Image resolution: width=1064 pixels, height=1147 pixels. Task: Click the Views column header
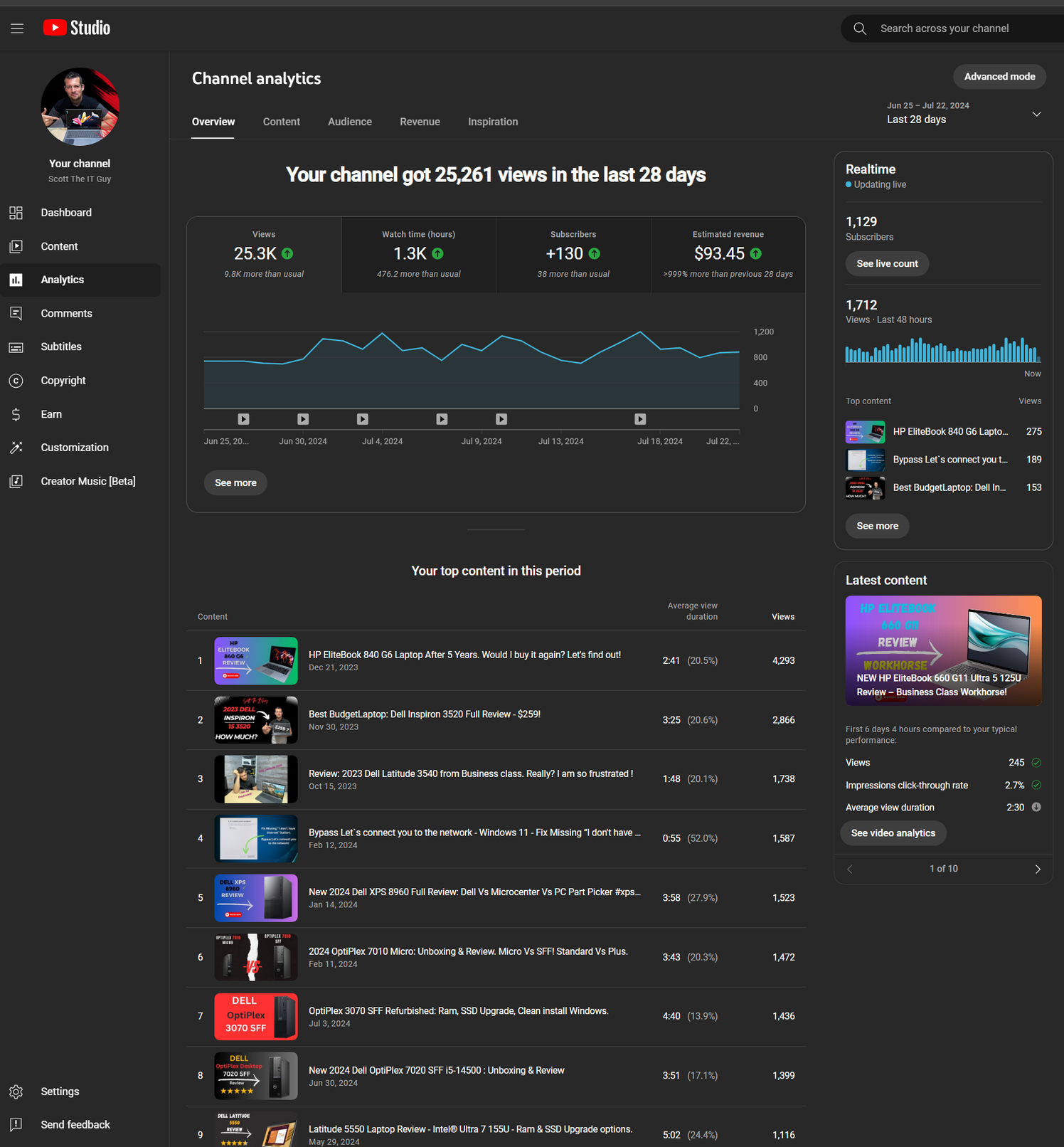tap(783, 617)
